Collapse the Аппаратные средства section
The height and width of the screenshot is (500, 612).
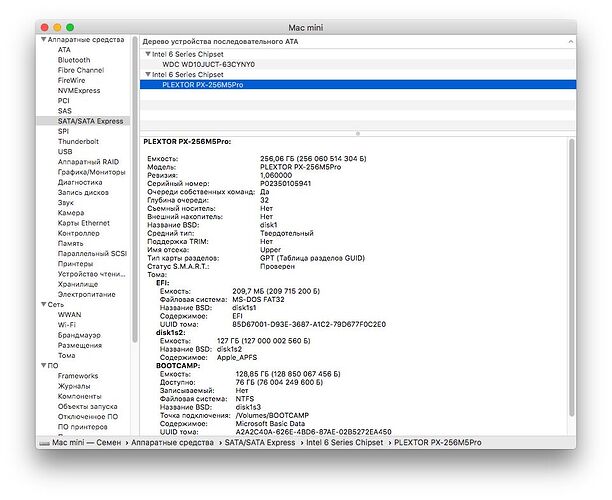pos(44,39)
